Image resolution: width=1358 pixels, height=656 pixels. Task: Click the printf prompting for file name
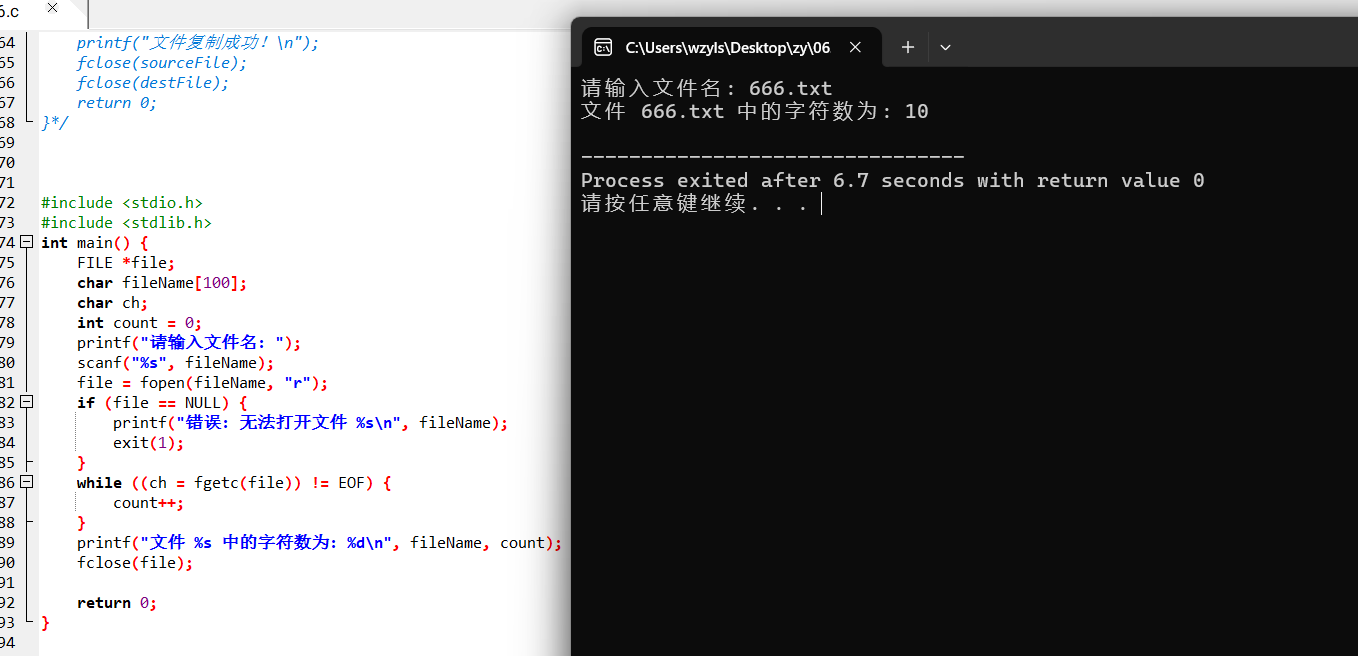tap(189, 342)
